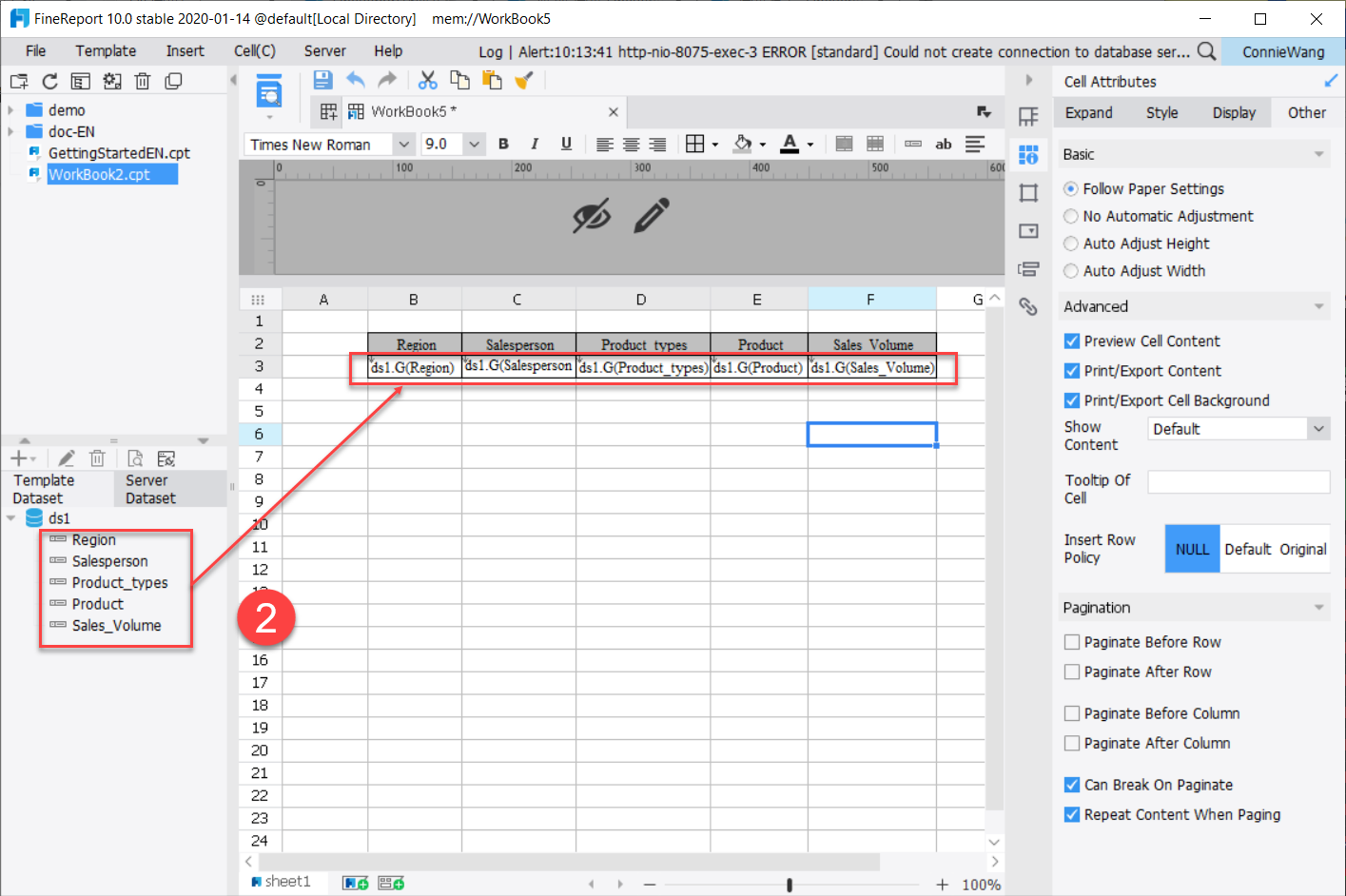The width and height of the screenshot is (1346, 896).
Task: Click the pencil icon to edit dataset ds1
Action: pyautogui.click(x=66, y=458)
